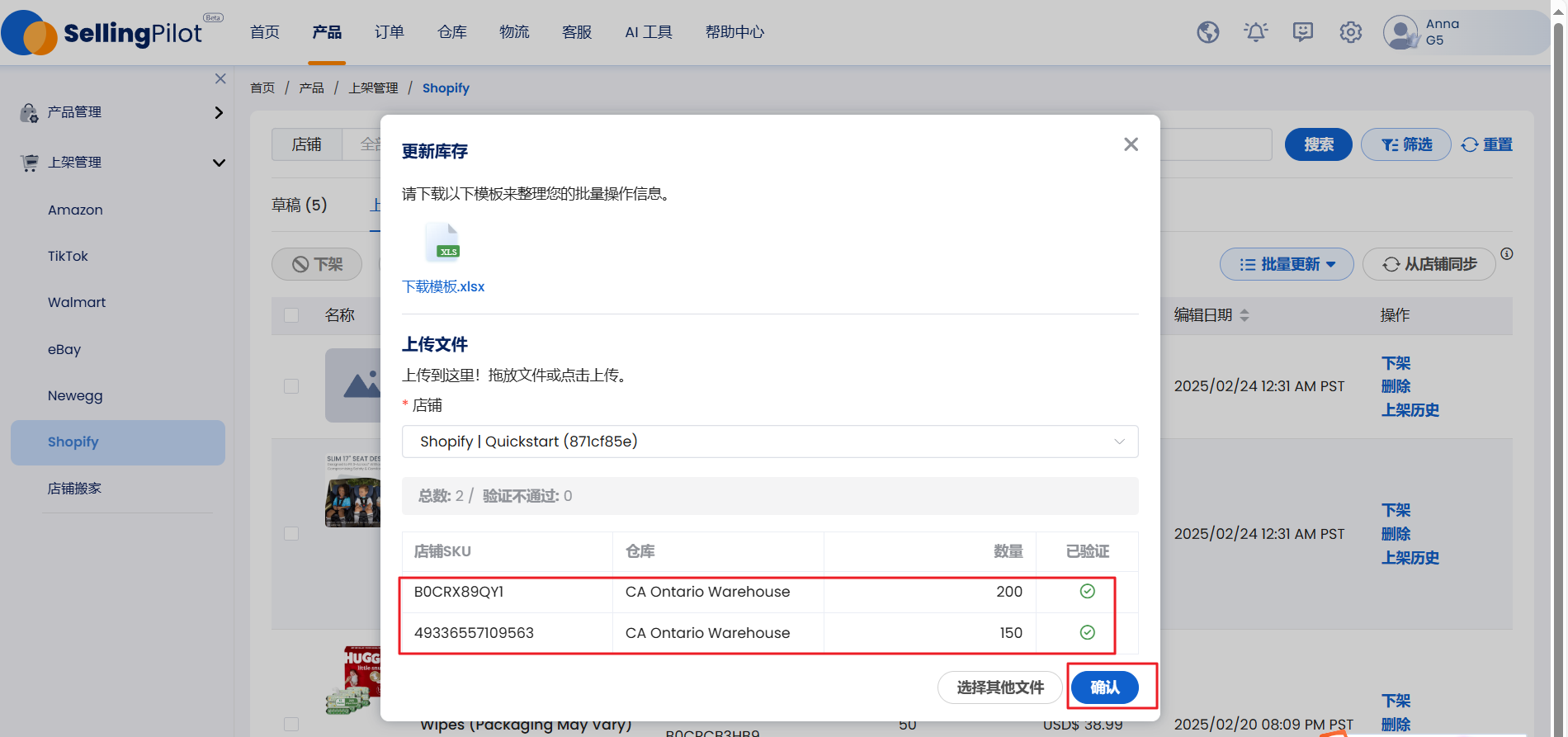This screenshot has height=737, width=1568.
Task: Expand the 产品管理 sidebar section
Action: point(219,112)
